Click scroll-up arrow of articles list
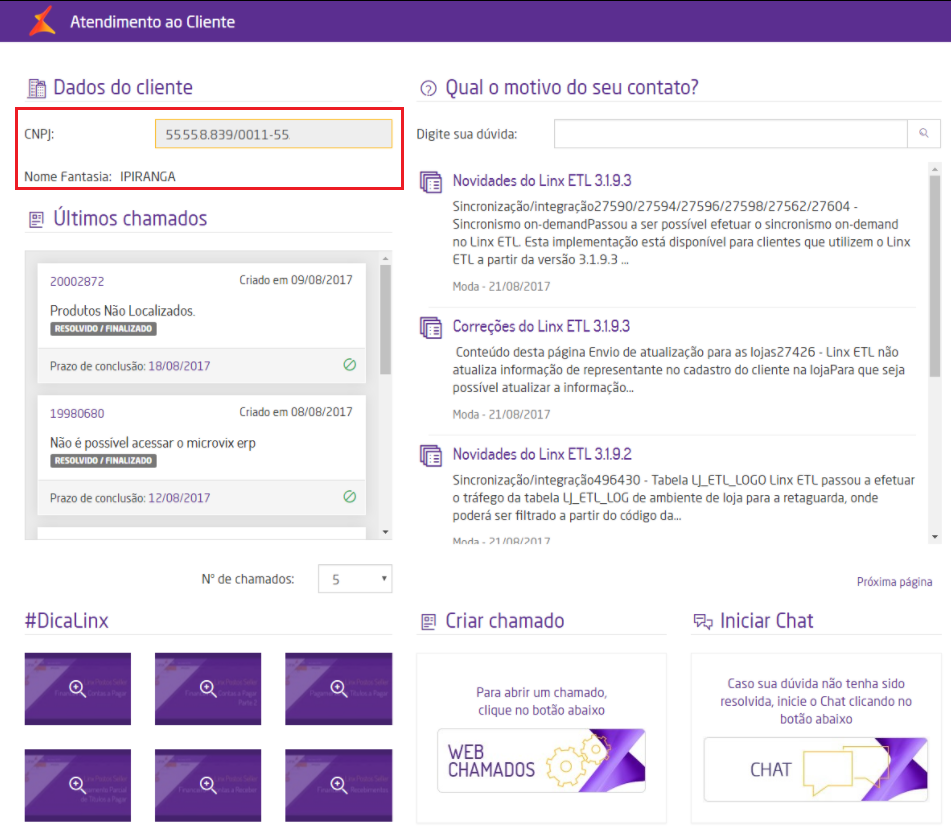 (935, 169)
